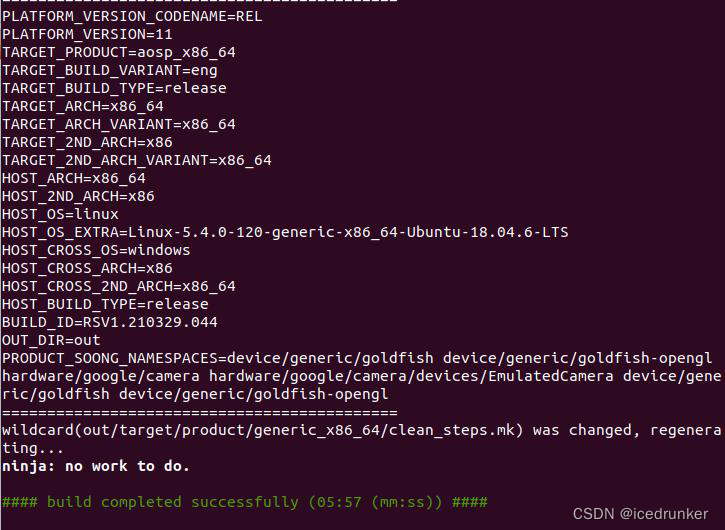Click the 'ninja: no work to do.' line
This screenshot has width=725, height=530.
[x=96, y=466]
